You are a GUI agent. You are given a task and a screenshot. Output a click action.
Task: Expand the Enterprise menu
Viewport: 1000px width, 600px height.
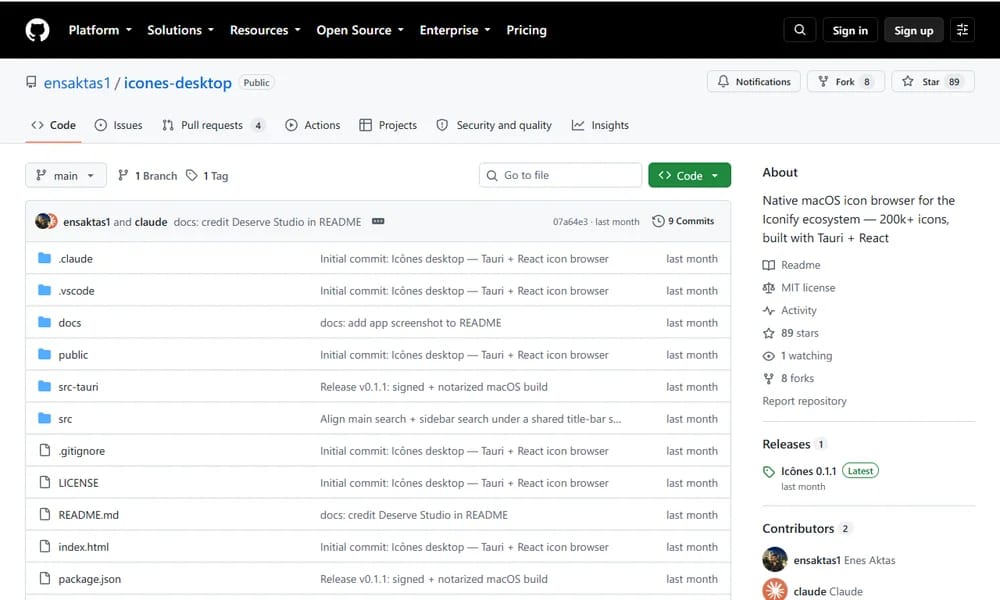(455, 30)
